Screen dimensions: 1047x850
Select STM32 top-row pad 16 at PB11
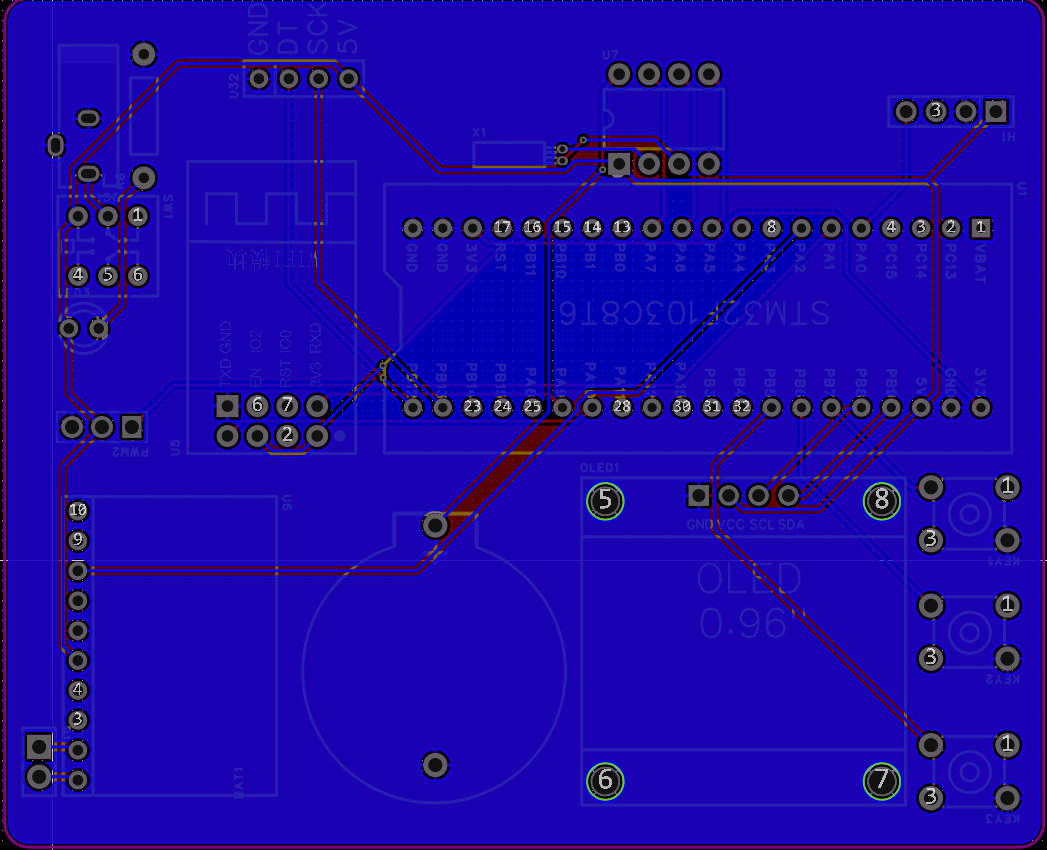click(x=532, y=228)
